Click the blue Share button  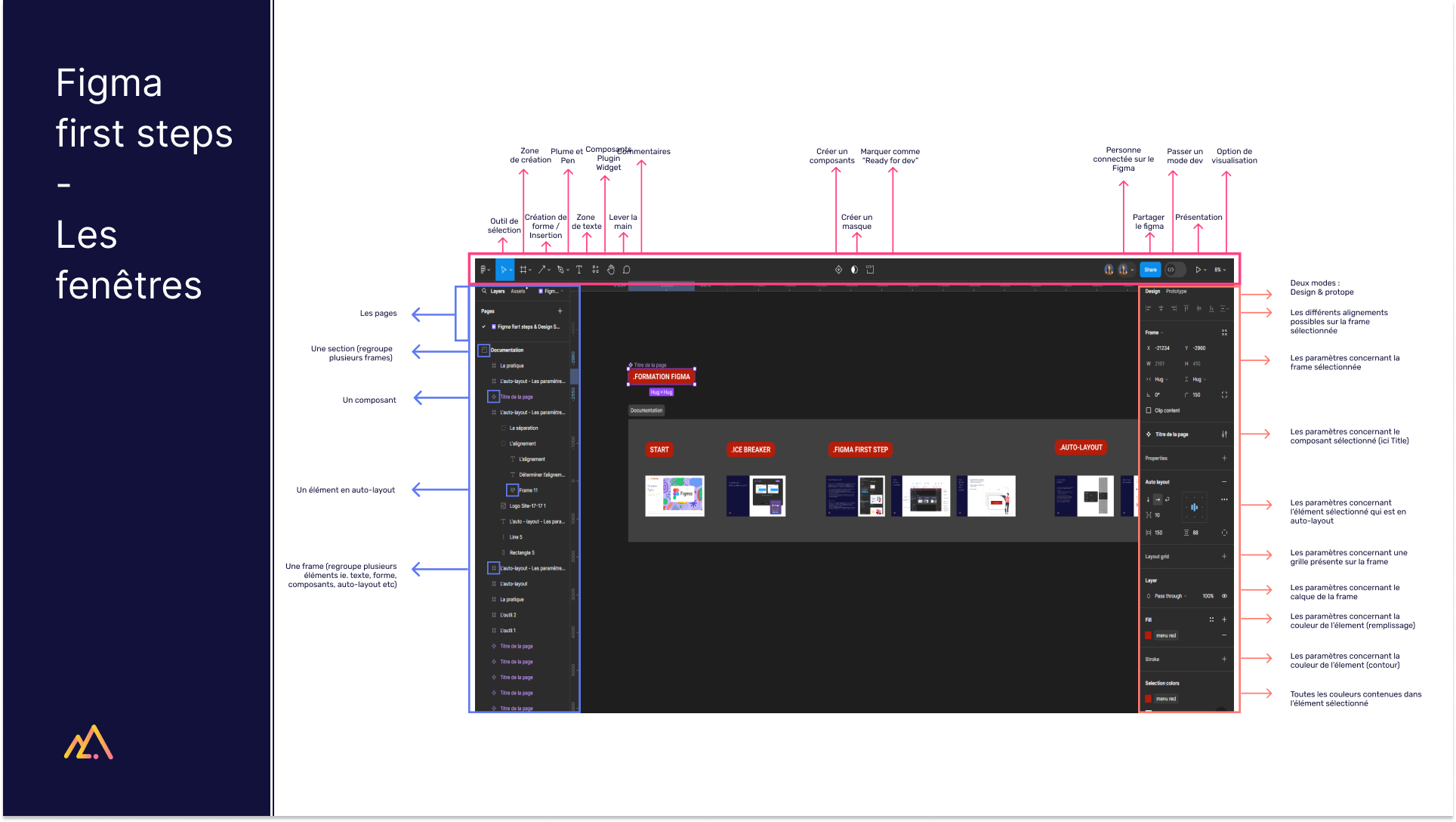pos(1150,270)
